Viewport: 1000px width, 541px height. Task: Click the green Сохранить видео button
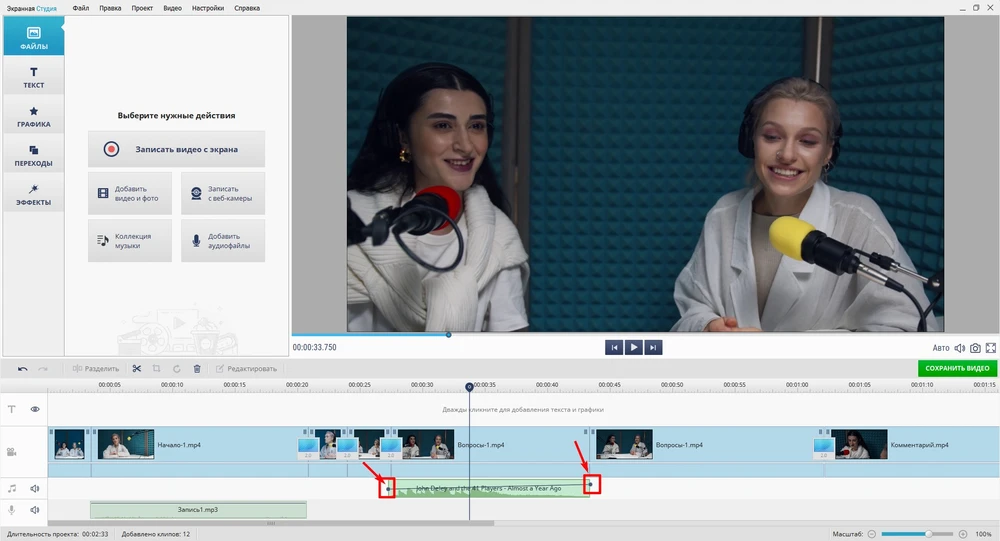957,369
